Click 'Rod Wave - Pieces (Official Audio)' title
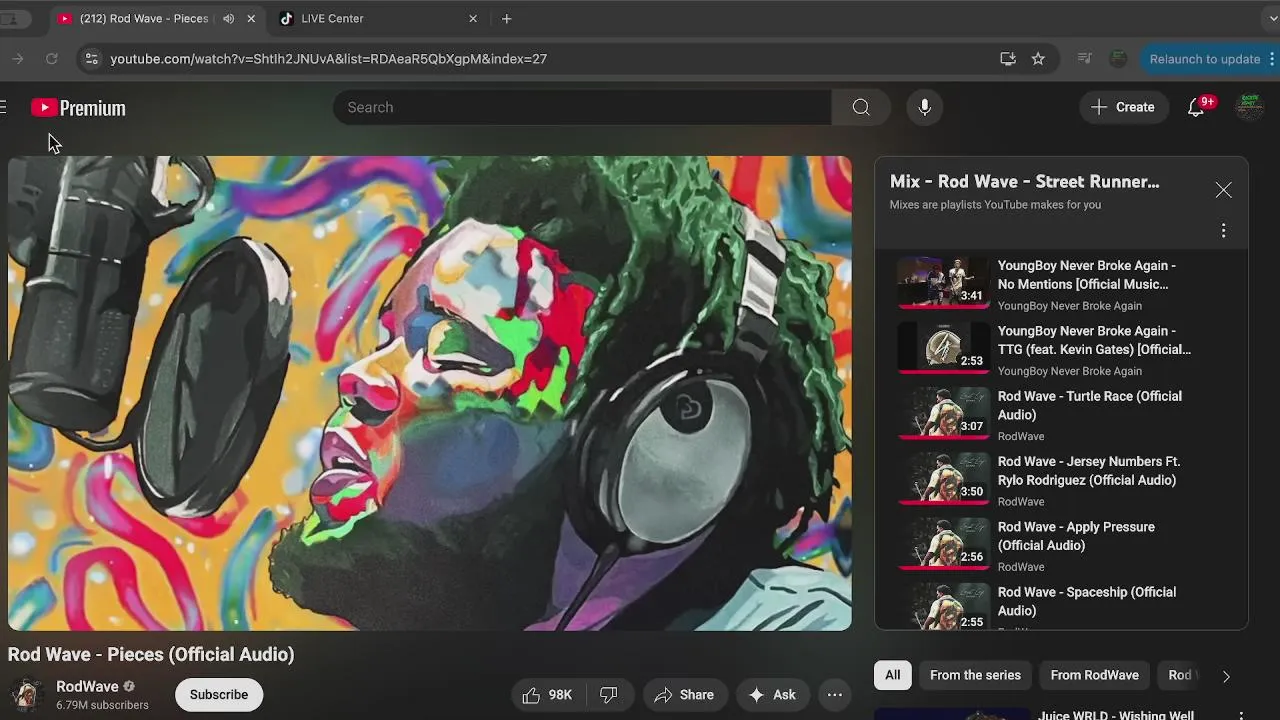This screenshot has width=1280, height=720. click(x=151, y=654)
